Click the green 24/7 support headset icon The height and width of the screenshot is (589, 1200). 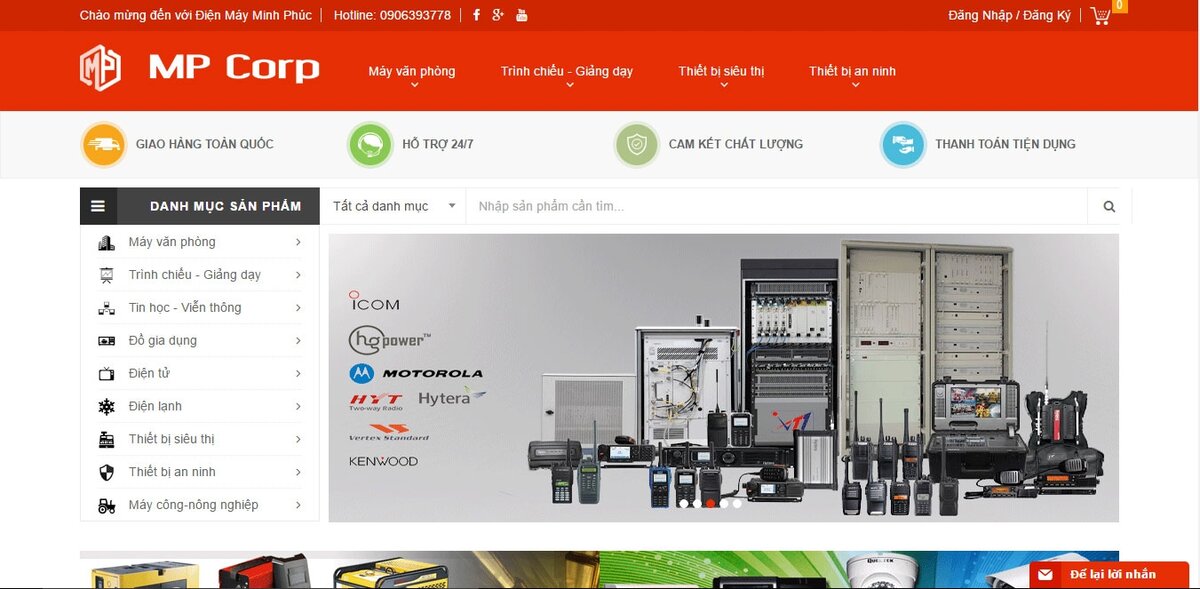370,144
